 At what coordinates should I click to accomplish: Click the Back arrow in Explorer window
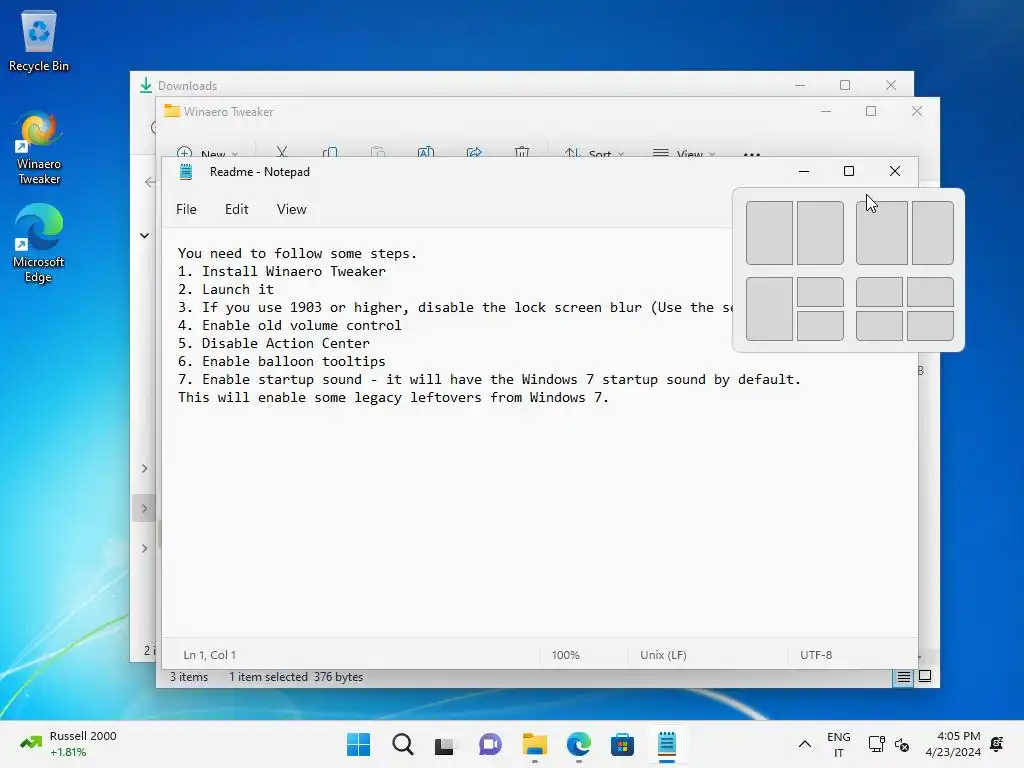click(x=150, y=182)
